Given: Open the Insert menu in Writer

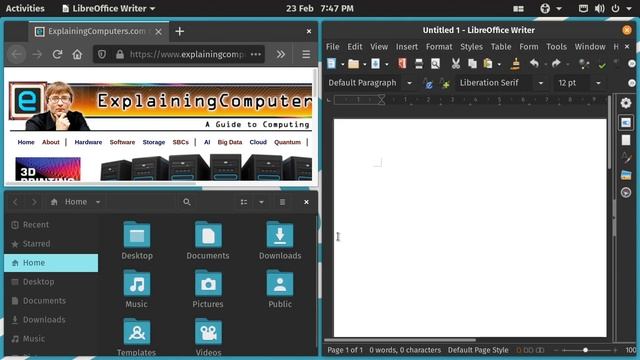Looking at the screenshot, I should tap(407, 47).
